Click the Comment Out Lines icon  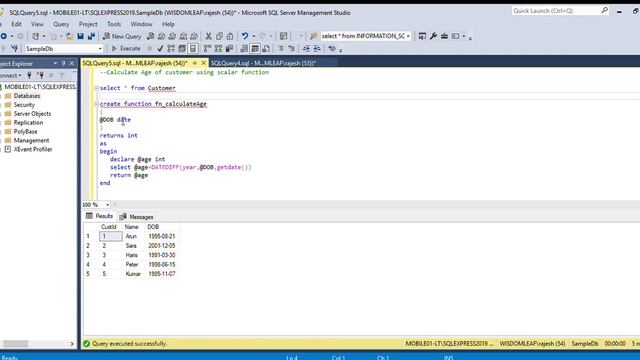[280, 49]
